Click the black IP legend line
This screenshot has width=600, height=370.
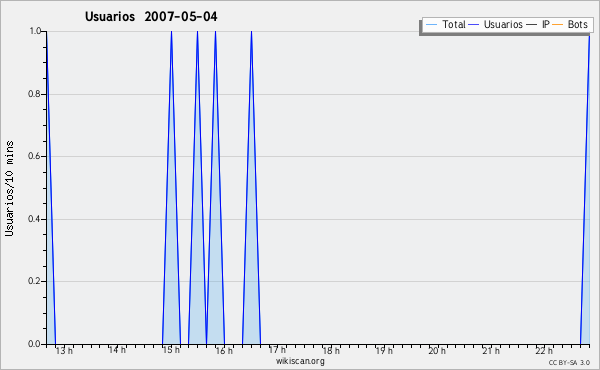(x=532, y=25)
